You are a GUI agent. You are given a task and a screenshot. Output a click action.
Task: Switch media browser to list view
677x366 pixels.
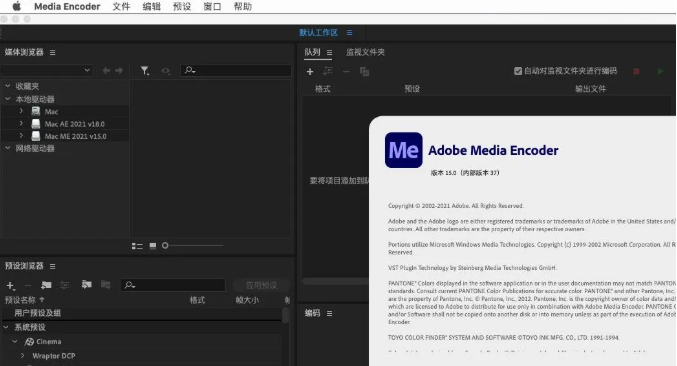point(137,246)
